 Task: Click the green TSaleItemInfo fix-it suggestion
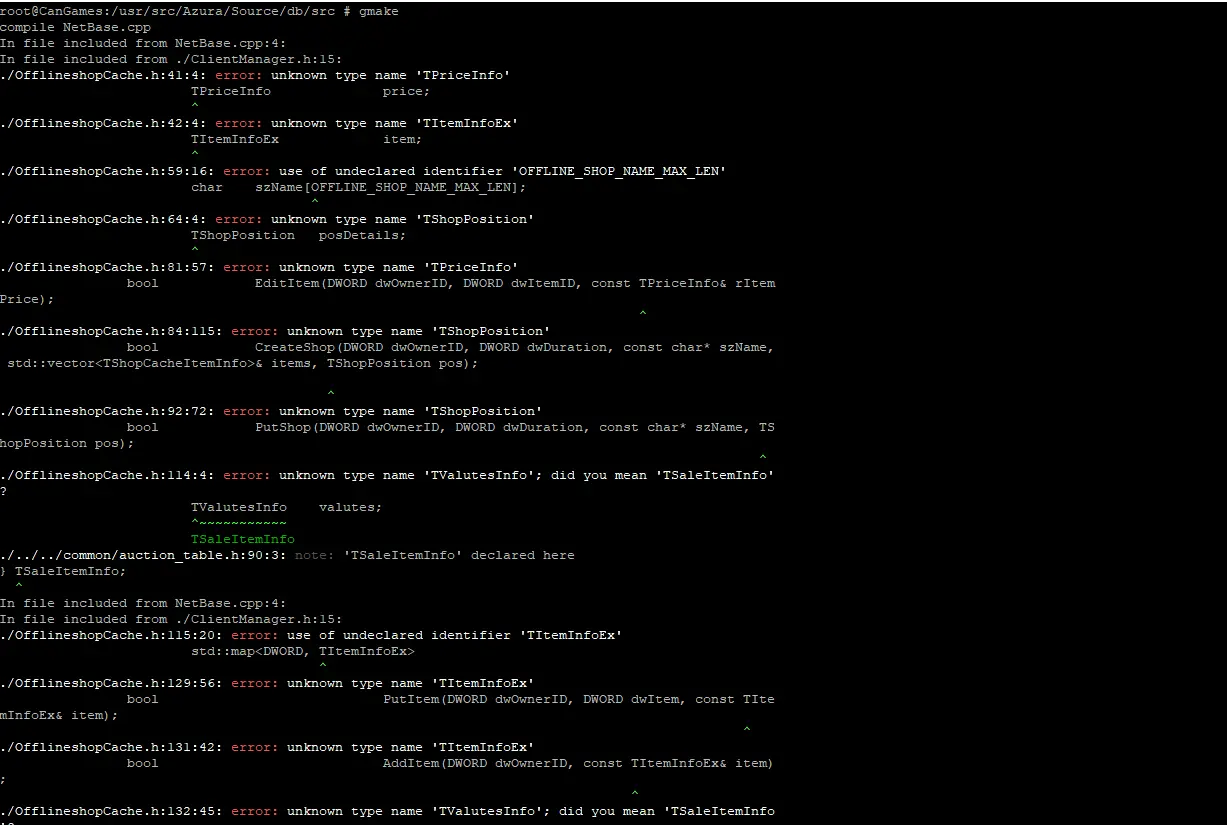click(243, 539)
